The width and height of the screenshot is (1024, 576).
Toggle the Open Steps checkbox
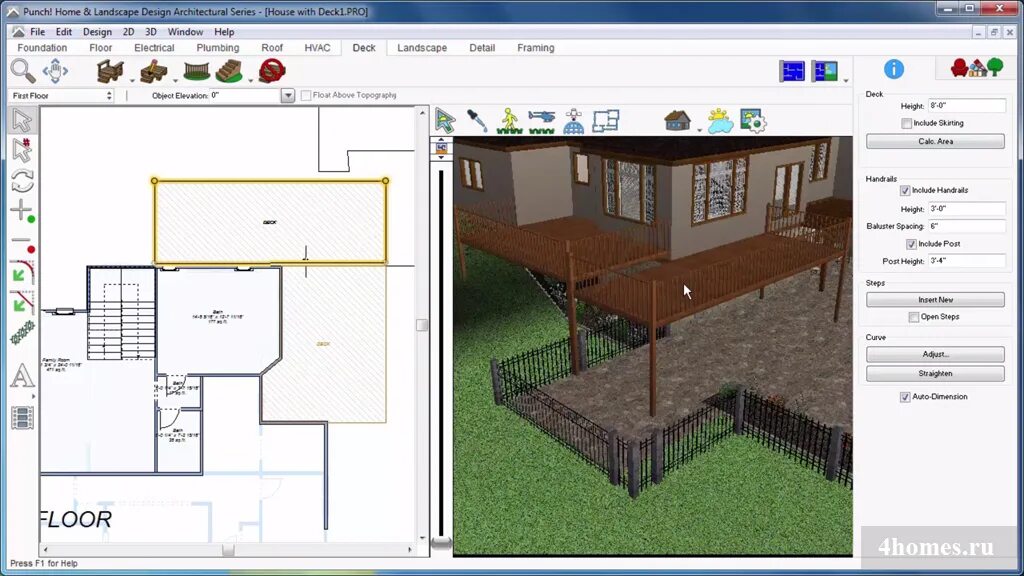pyautogui.click(x=914, y=317)
